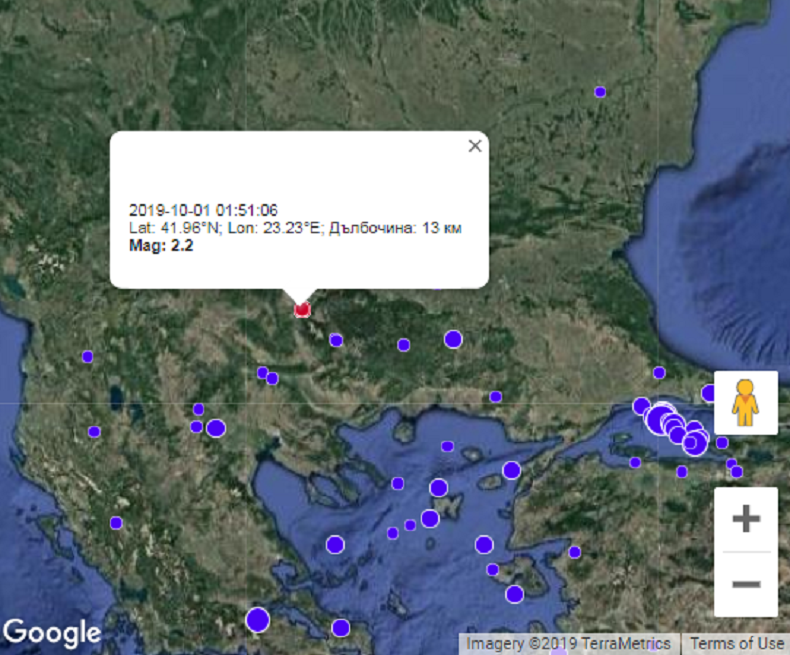Select the isolated blue marker in northeastern Bulgaria
790x655 pixels.
600,92
